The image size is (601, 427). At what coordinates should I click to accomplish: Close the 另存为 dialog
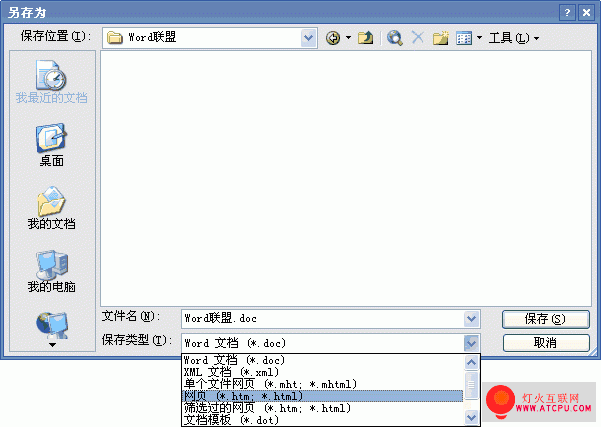tap(586, 13)
